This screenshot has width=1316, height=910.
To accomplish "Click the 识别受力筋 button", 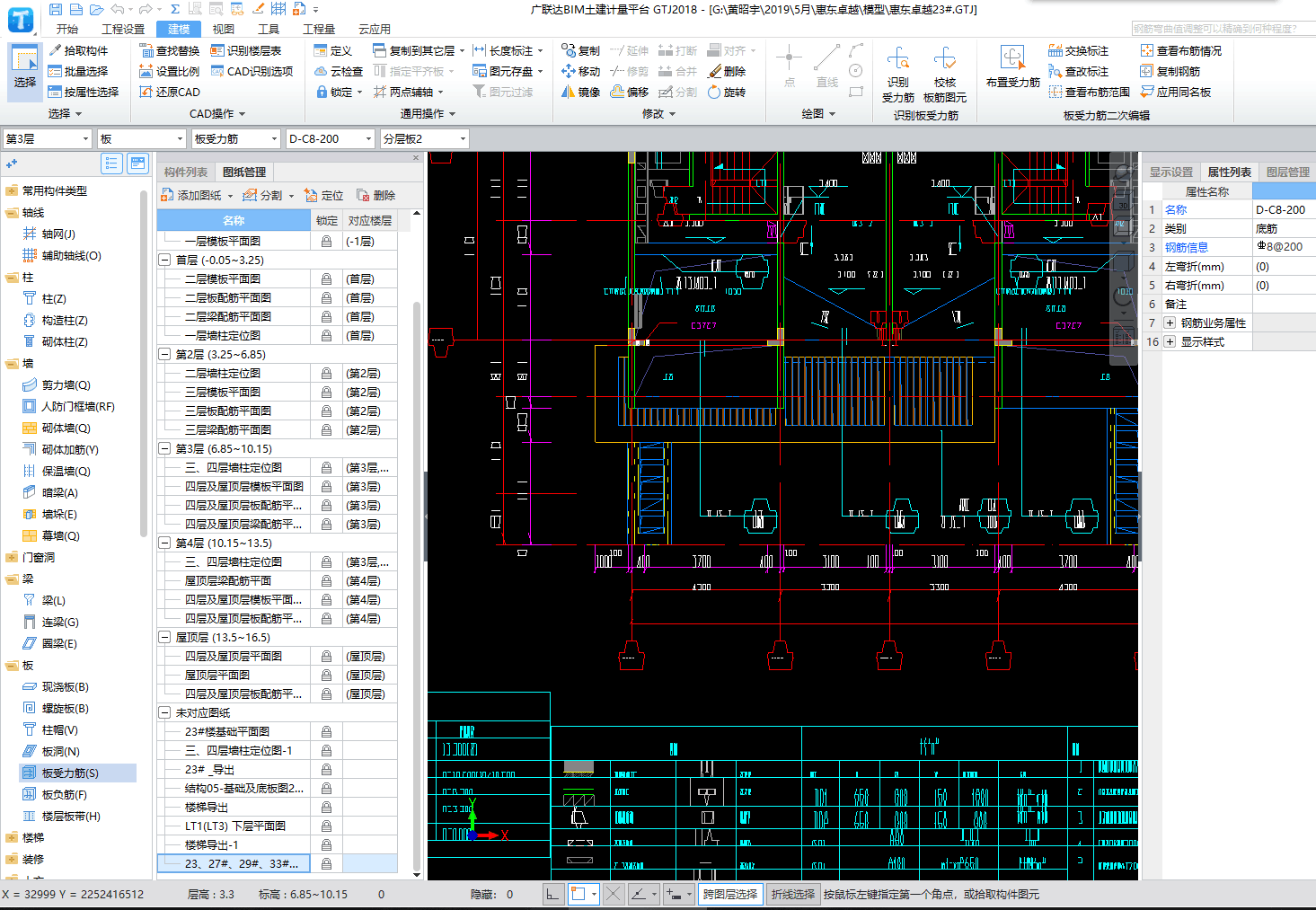I will coord(898,75).
